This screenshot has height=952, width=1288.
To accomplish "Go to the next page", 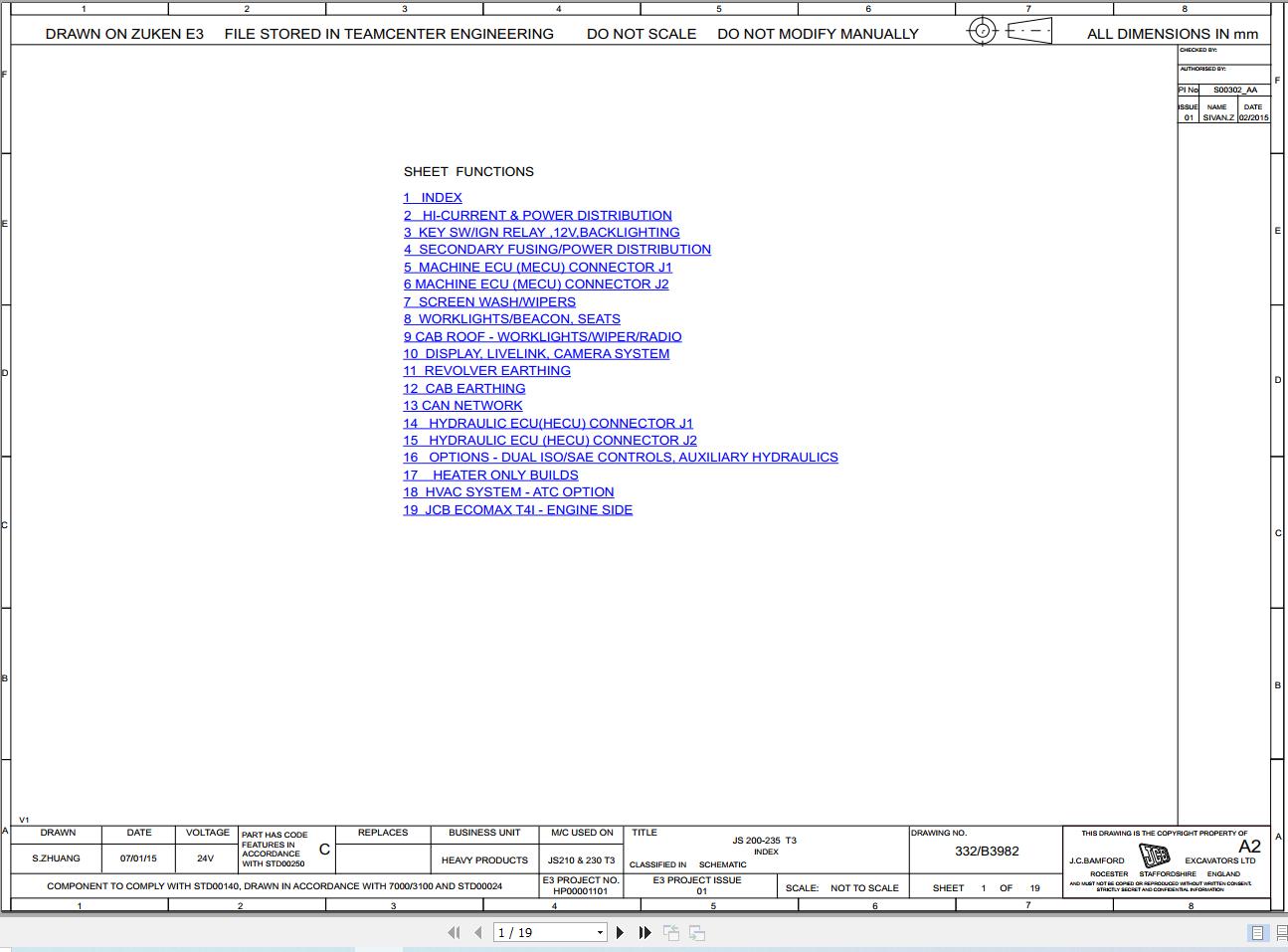I will (620, 932).
